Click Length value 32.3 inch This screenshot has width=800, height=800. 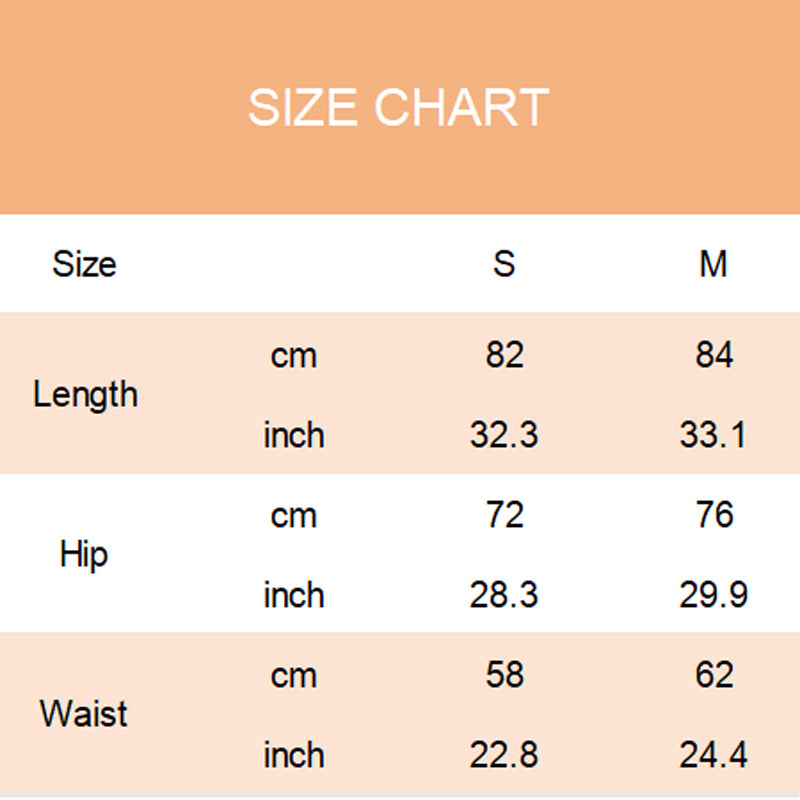[504, 435]
